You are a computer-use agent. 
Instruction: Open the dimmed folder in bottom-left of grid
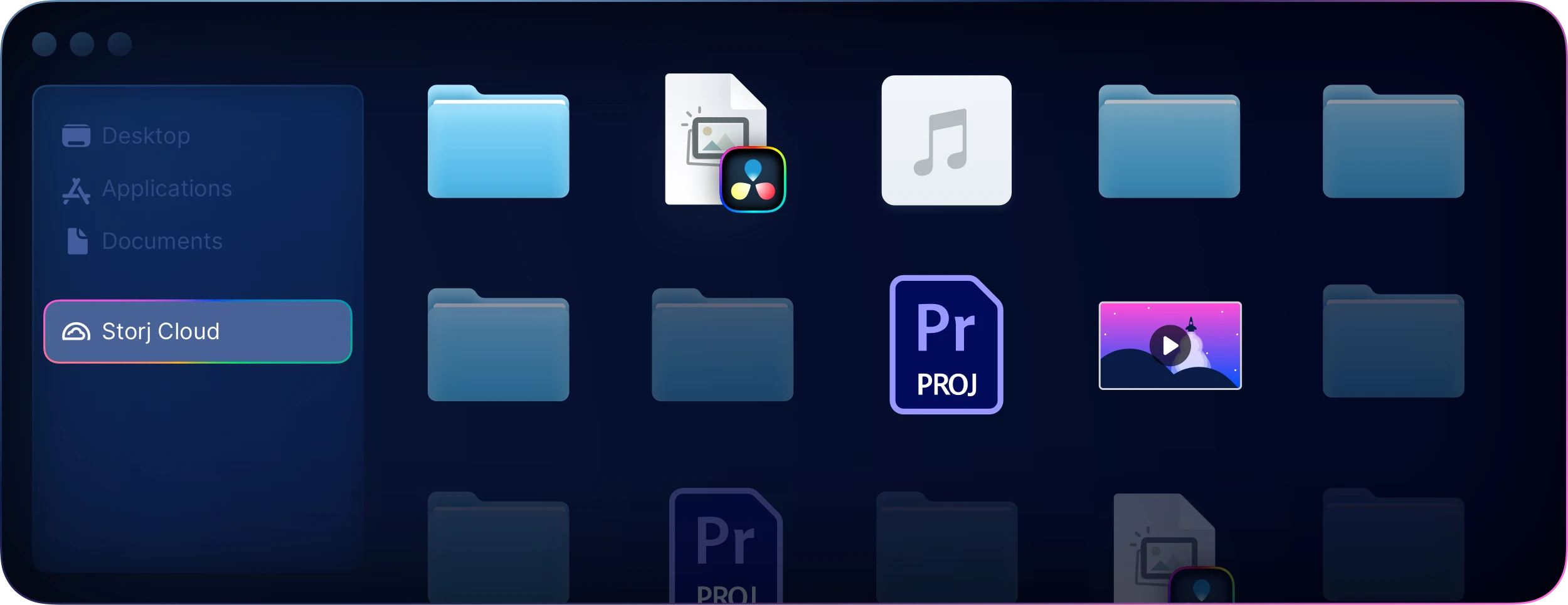click(498, 548)
